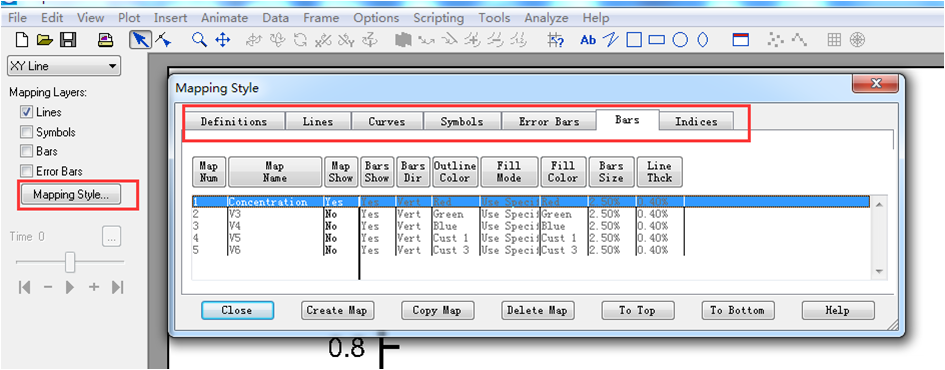
Task: Click the Map Num column header
Action: click(209, 172)
